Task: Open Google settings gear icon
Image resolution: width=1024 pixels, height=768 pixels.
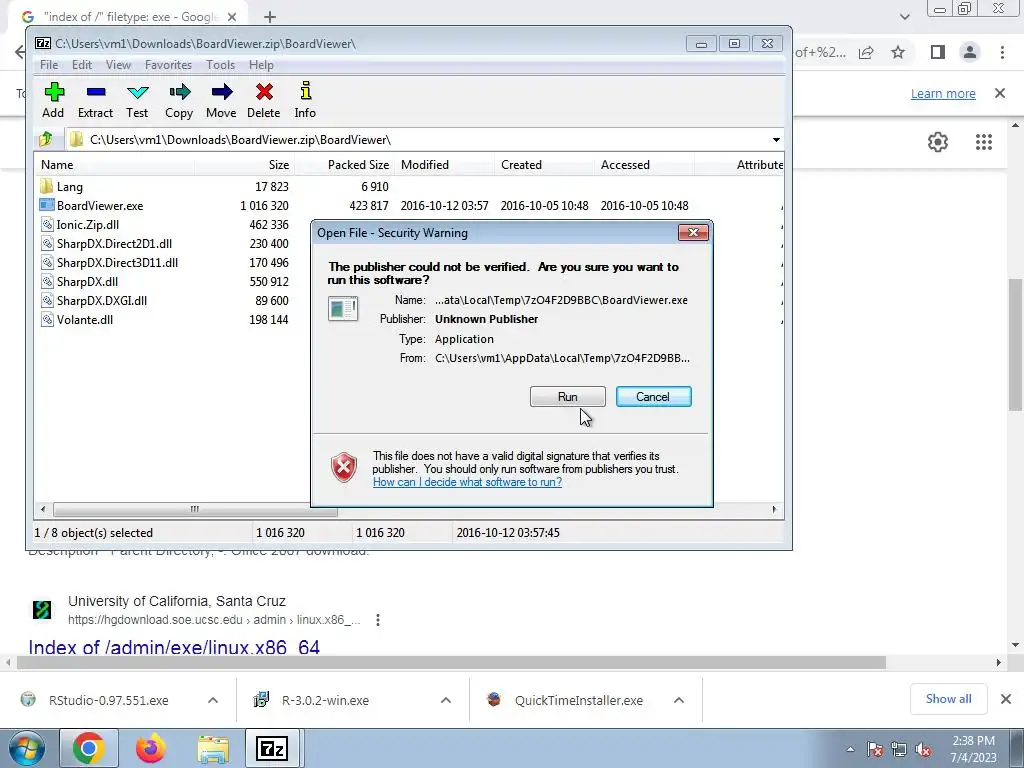Action: click(938, 142)
